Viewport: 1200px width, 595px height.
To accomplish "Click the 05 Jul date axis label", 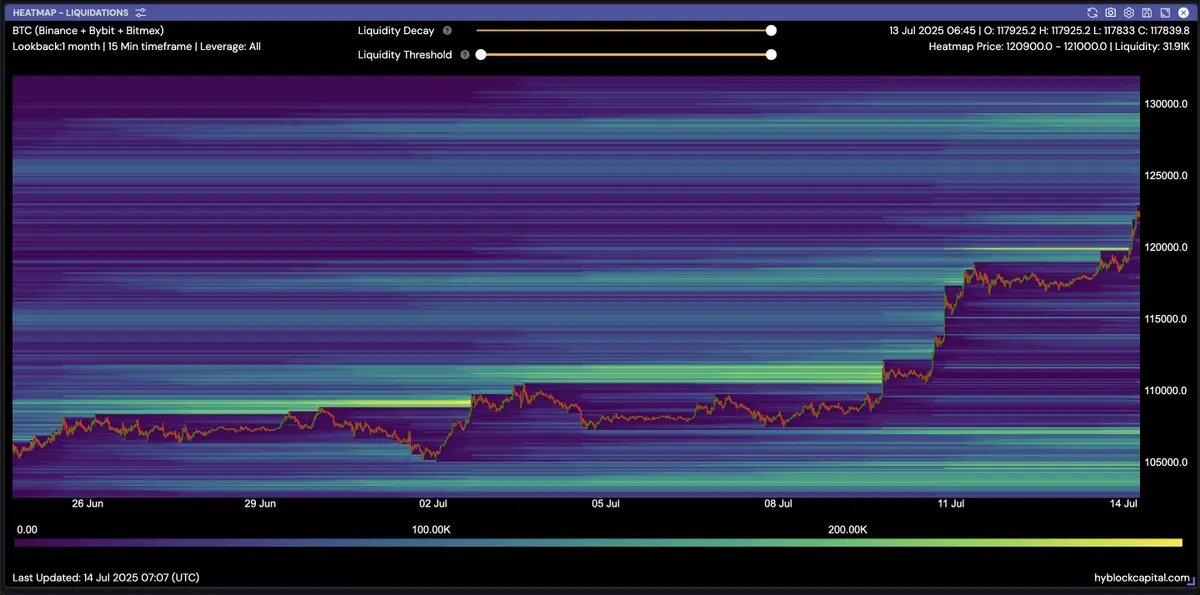I will click(606, 504).
